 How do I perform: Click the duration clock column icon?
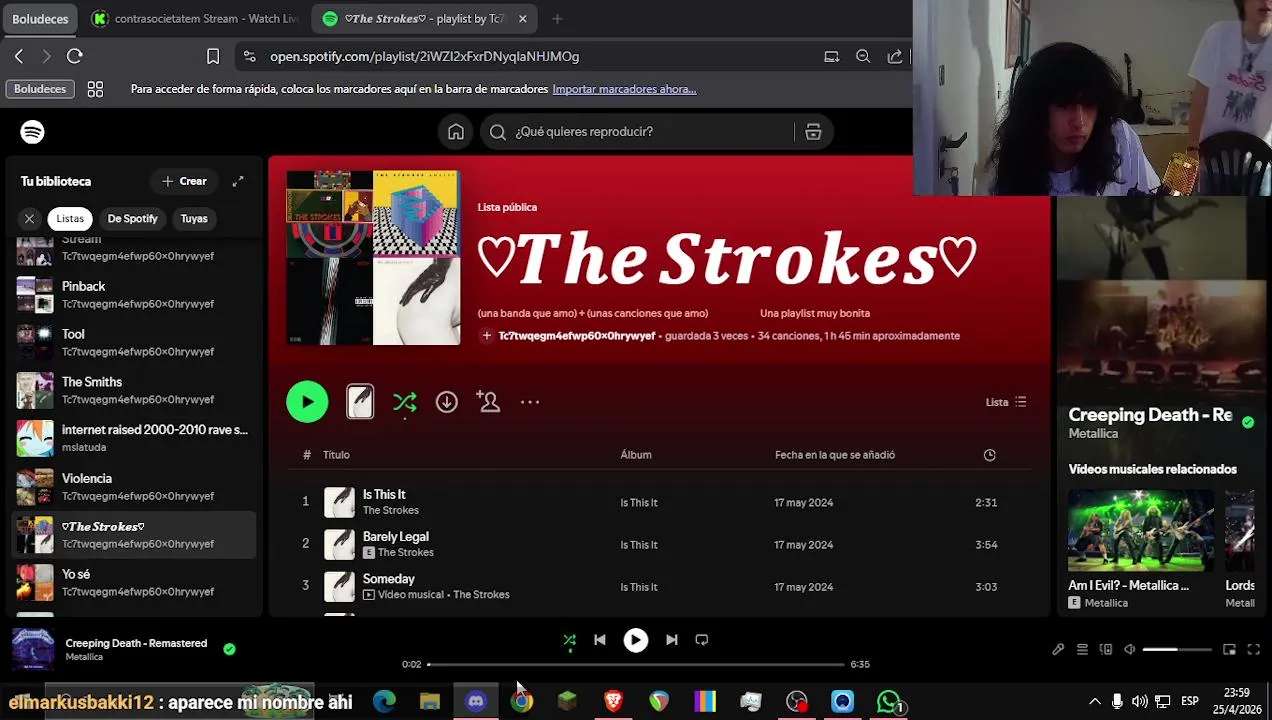point(989,455)
